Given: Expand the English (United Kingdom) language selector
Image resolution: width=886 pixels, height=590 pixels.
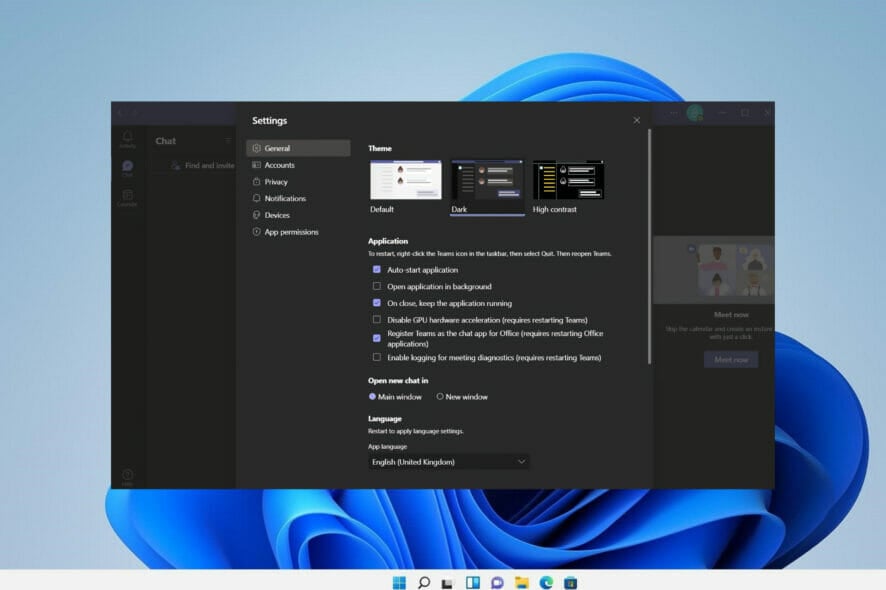Looking at the screenshot, I should (x=447, y=461).
